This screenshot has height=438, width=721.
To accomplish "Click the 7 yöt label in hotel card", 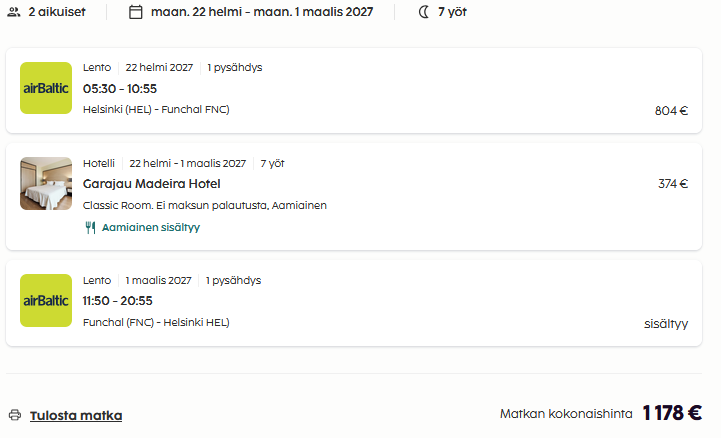I will click(x=273, y=164).
